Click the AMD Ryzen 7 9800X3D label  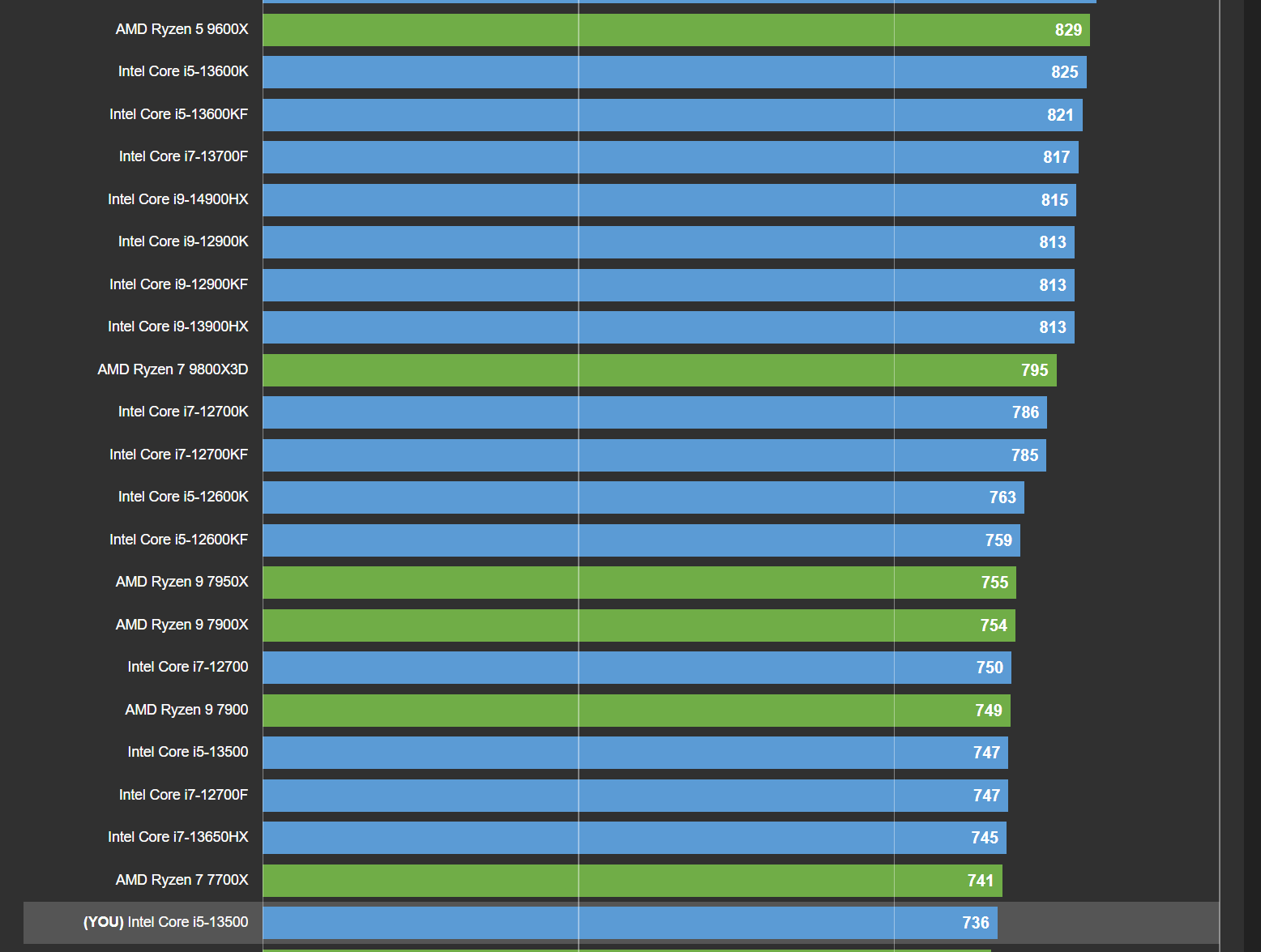173,369
